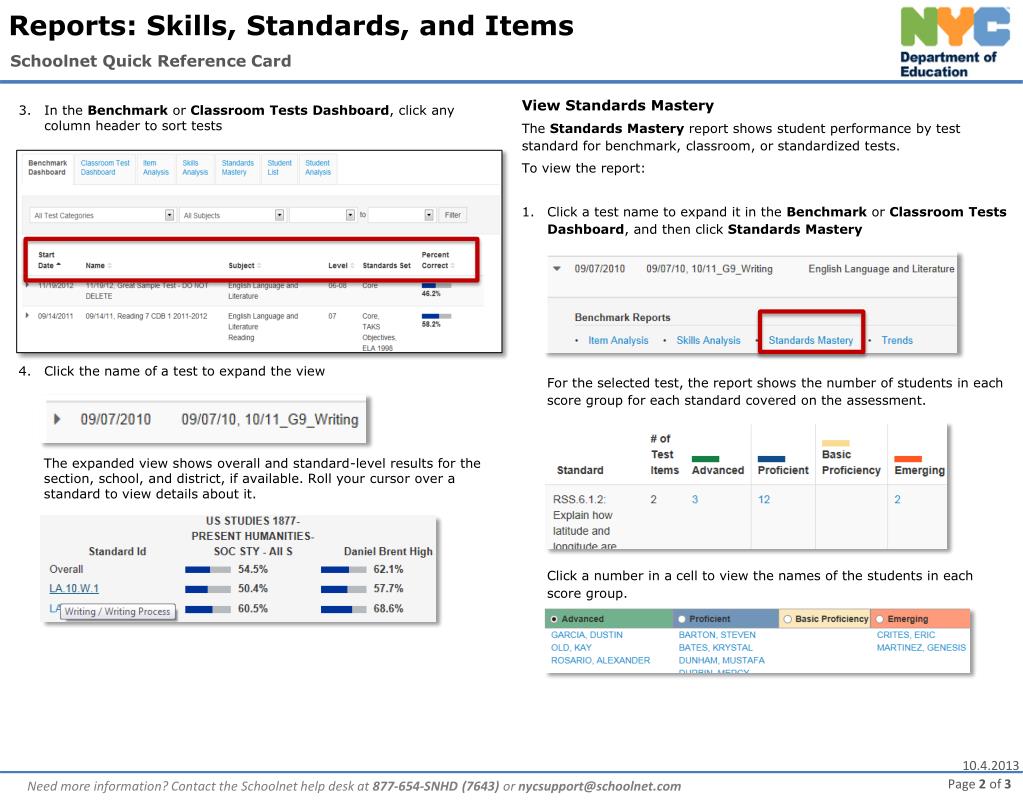
Task: Open student CRITES, ERIC
Action: (x=906, y=635)
